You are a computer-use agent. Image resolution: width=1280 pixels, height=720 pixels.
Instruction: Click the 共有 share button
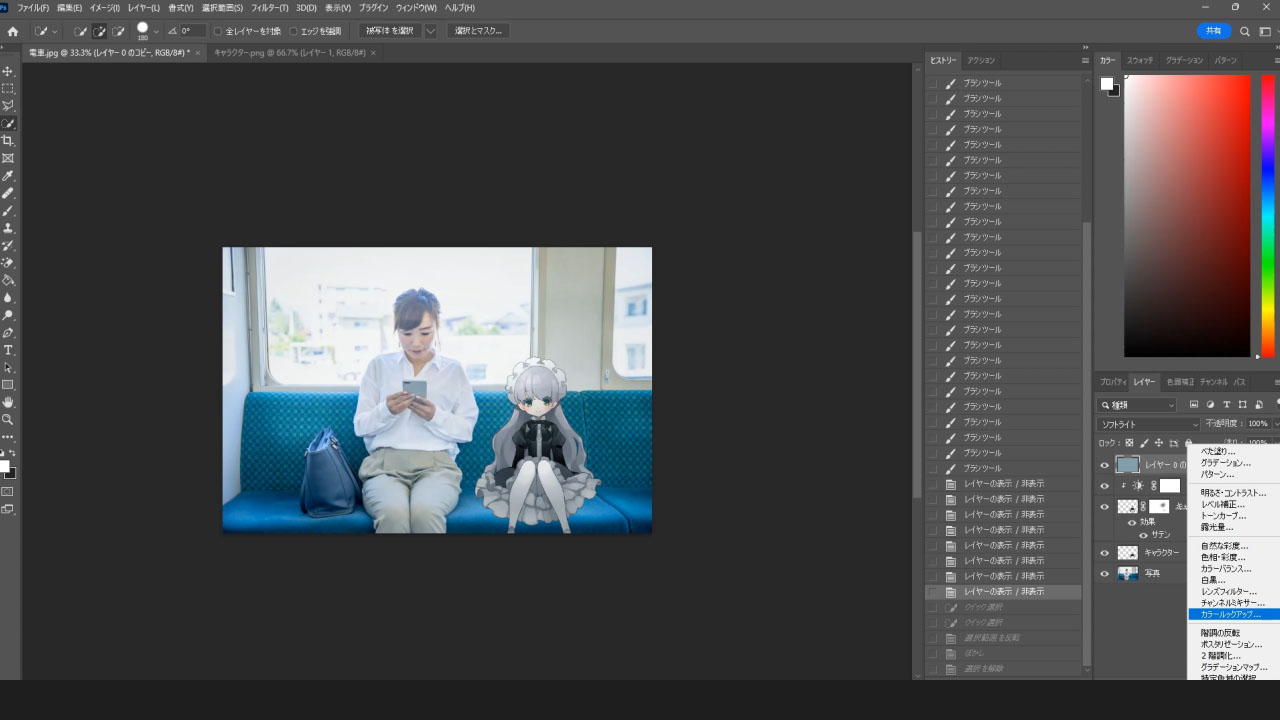tap(1214, 31)
